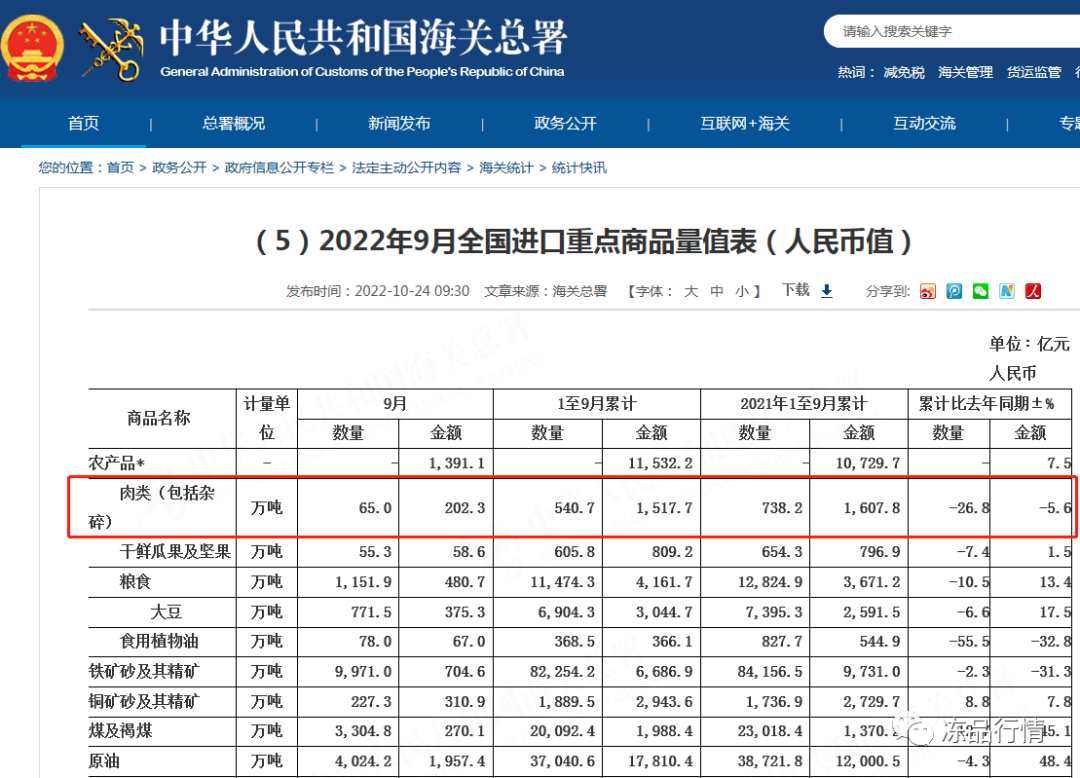
Task: Open the 互动交流 navigation menu
Action: click(924, 123)
